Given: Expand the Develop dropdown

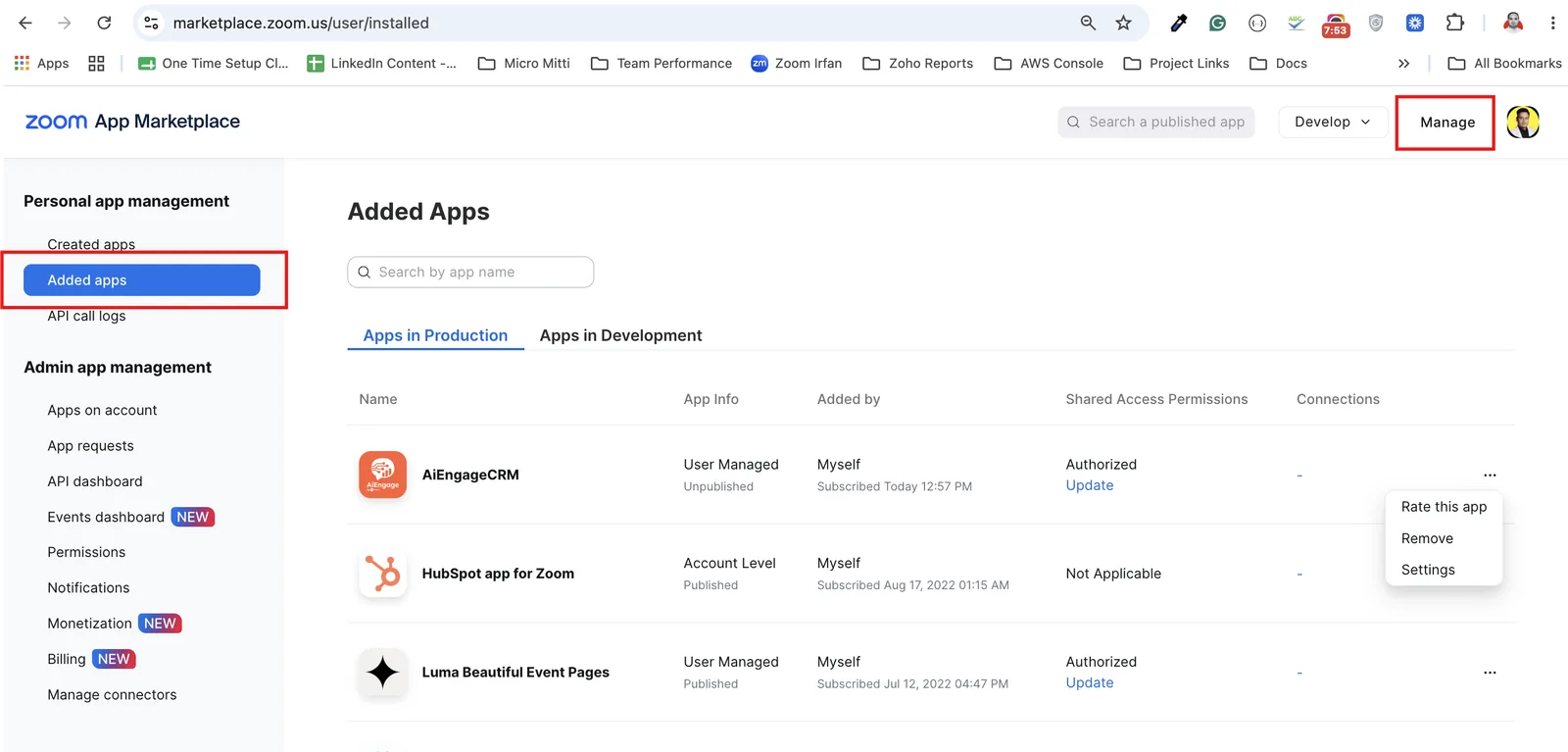Looking at the screenshot, I should point(1333,122).
